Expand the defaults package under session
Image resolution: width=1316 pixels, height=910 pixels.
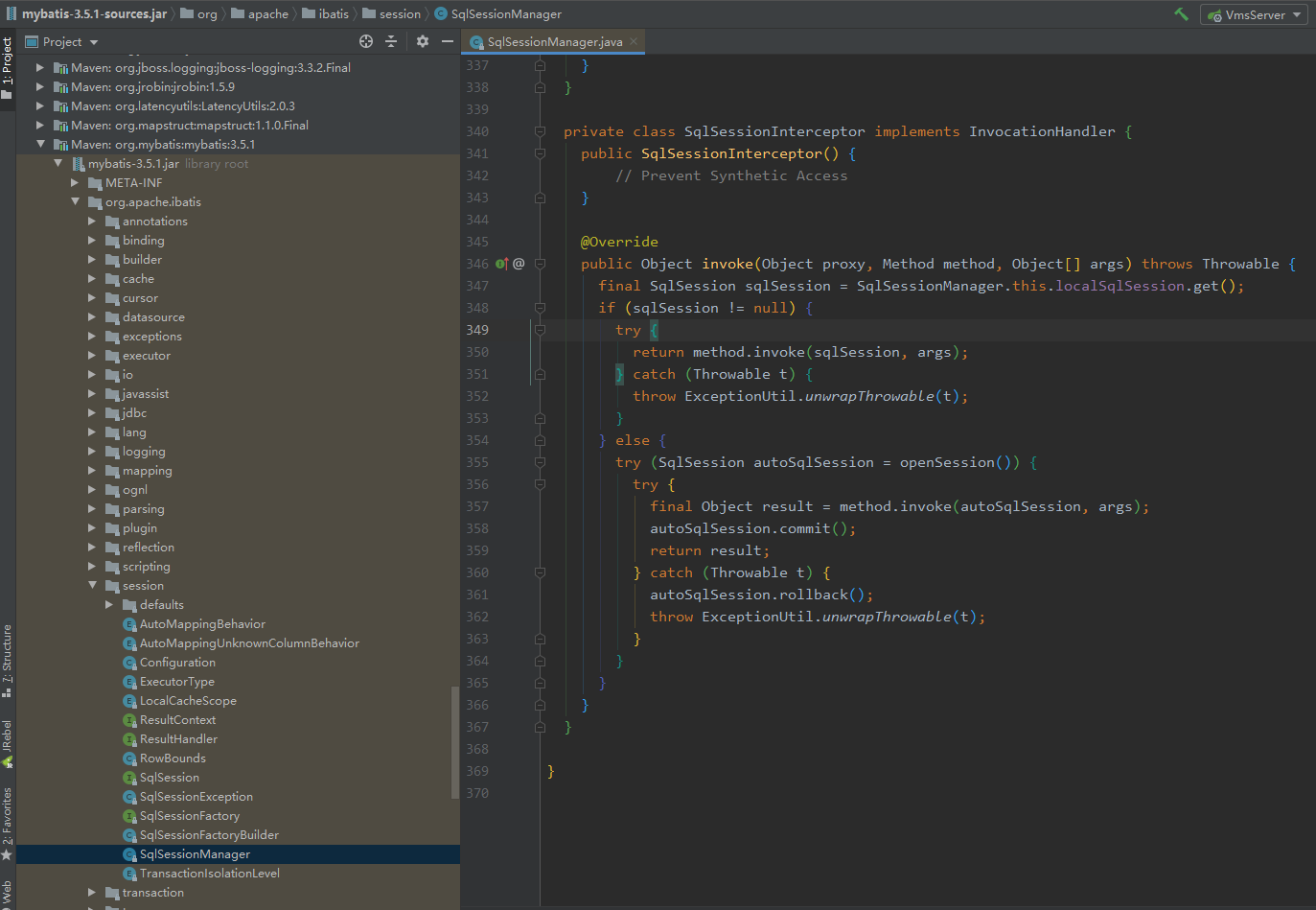109,605
